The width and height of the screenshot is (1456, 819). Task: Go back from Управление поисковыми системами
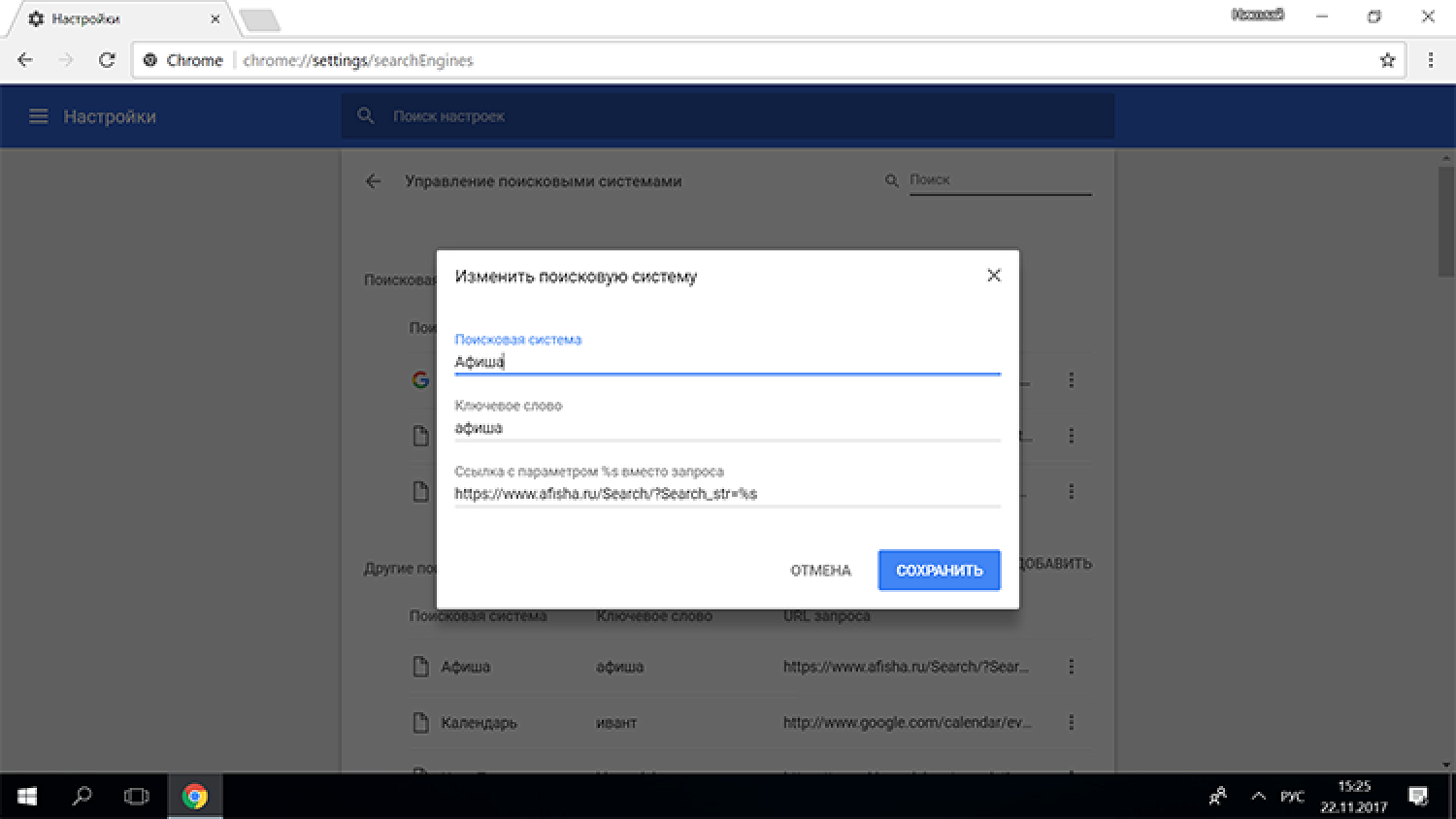373,181
